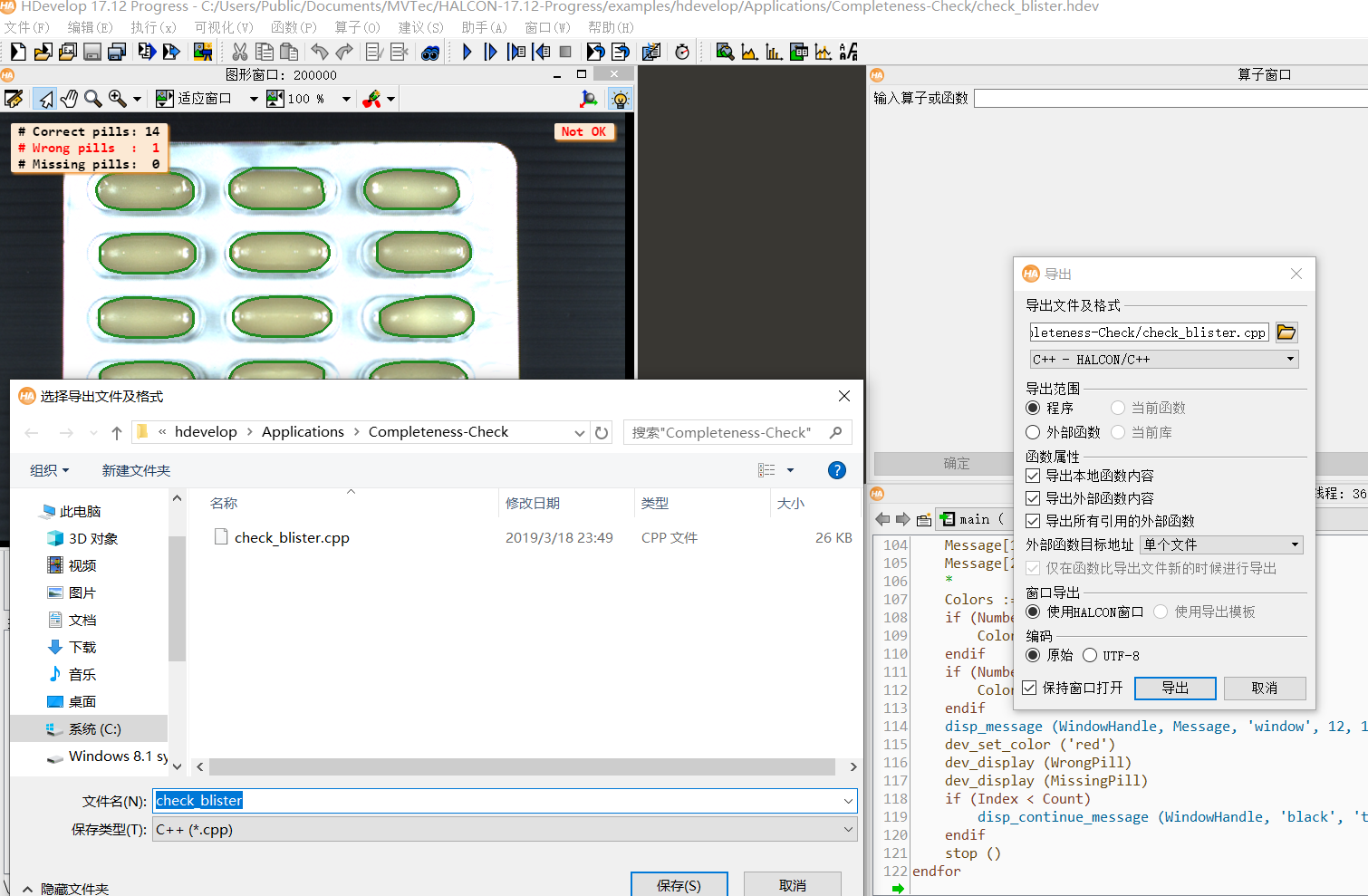This screenshot has width=1368, height=896.
Task: Select 使用HALCON窗口 radio button
Action: pyautogui.click(x=1033, y=612)
